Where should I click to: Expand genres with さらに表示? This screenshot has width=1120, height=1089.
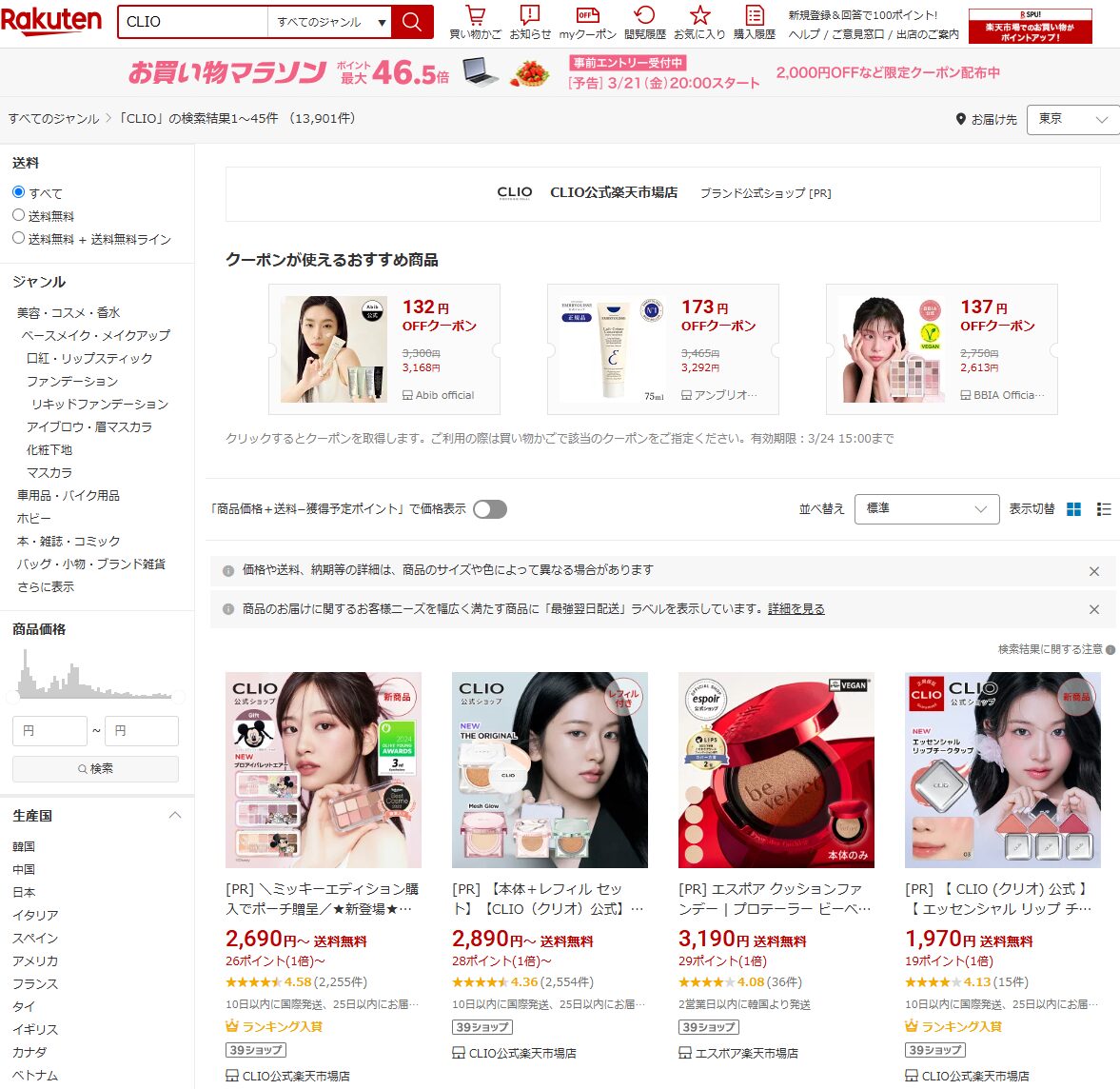tap(46, 586)
